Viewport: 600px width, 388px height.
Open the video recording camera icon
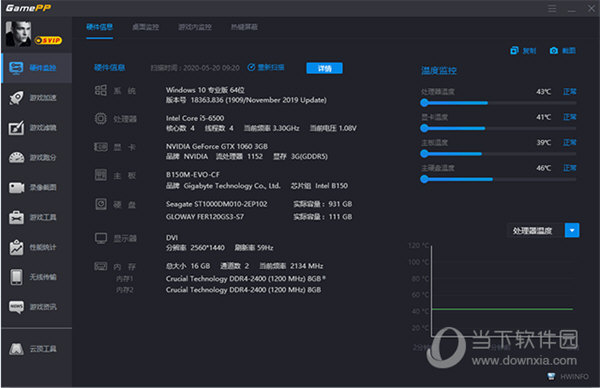pos(16,187)
